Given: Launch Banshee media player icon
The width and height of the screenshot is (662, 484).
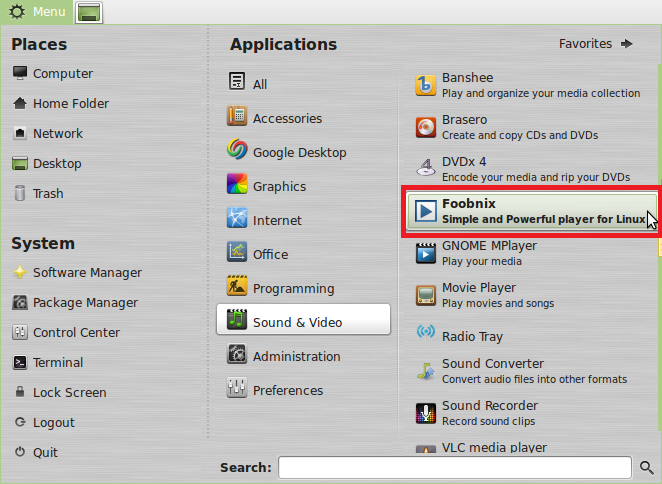Looking at the screenshot, I should [426, 85].
